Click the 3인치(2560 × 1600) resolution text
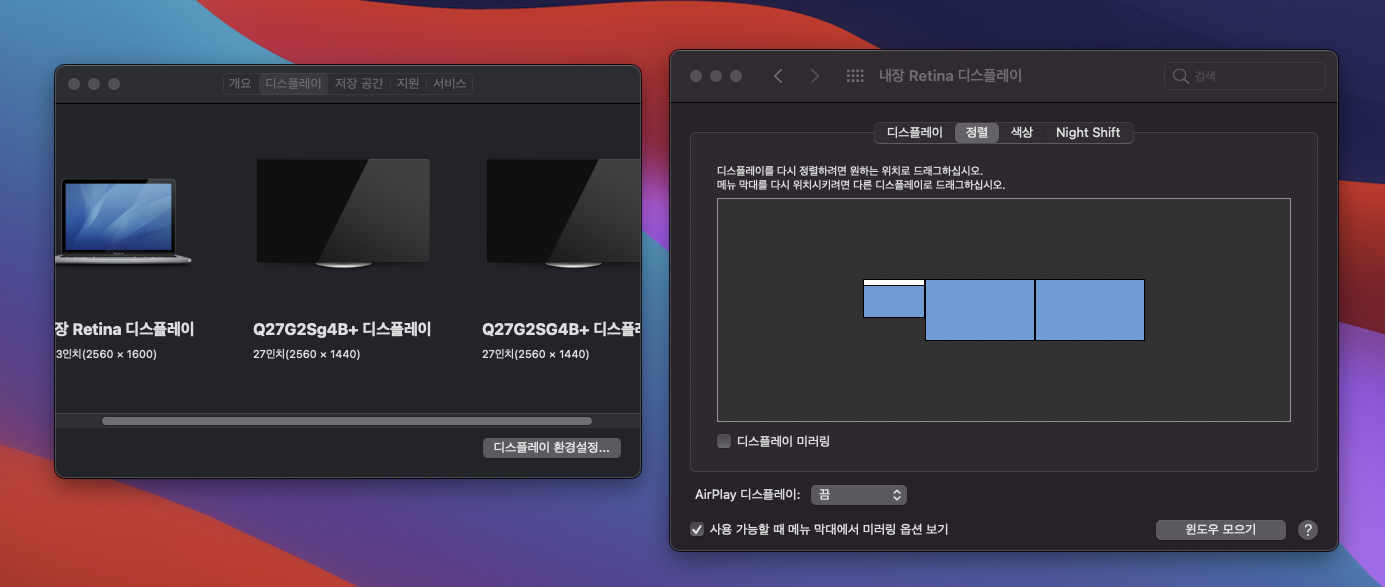Screen dimensions: 1385x587 (x=106, y=354)
